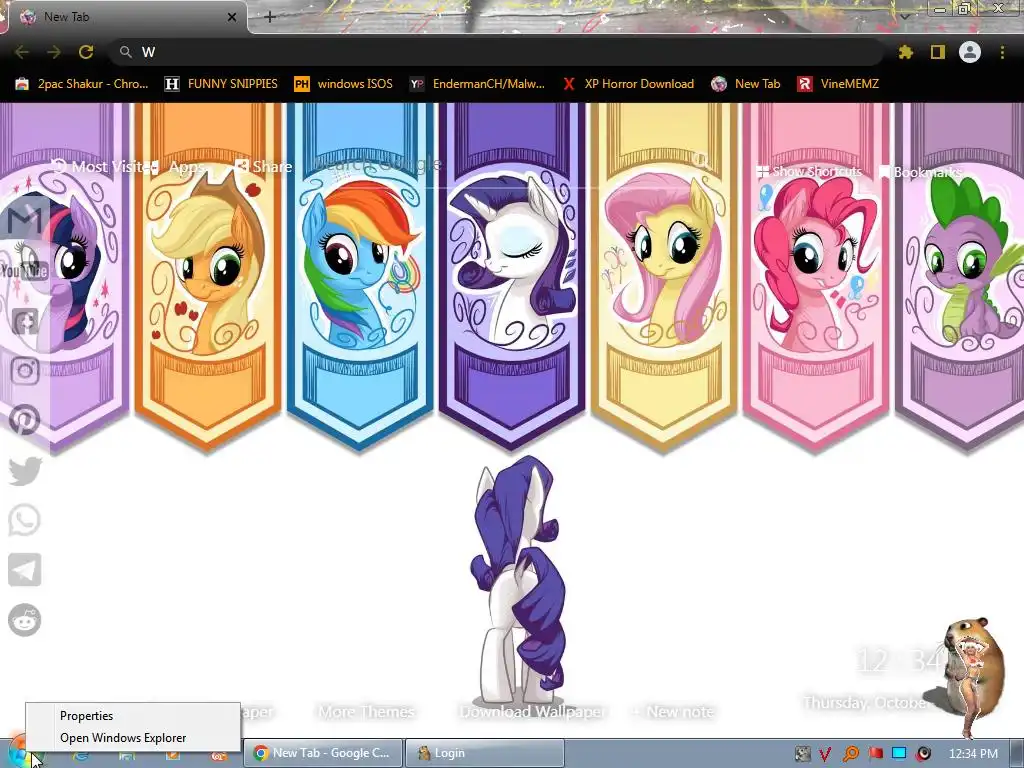
Task: Open Internet Explorer pinned taskbar icon
Action: point(81,756)
